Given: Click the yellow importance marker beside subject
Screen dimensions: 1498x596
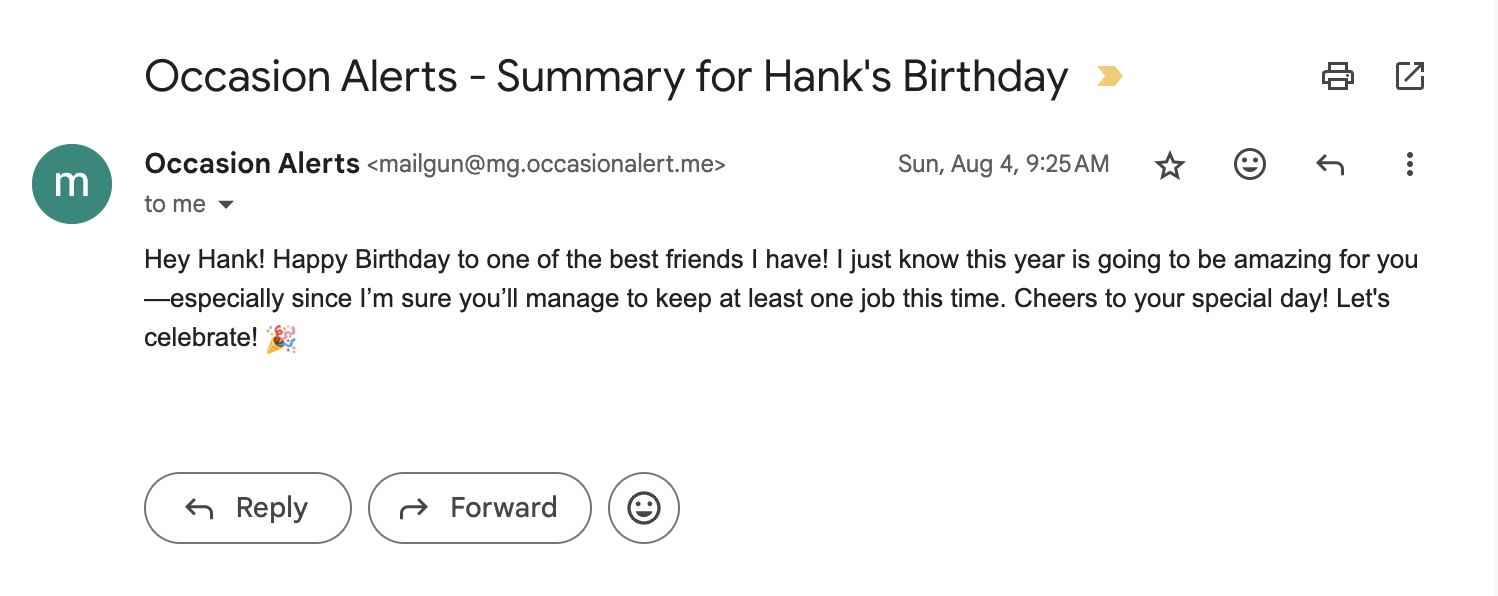Looking at the screenshot, I should pos(1109,76).
